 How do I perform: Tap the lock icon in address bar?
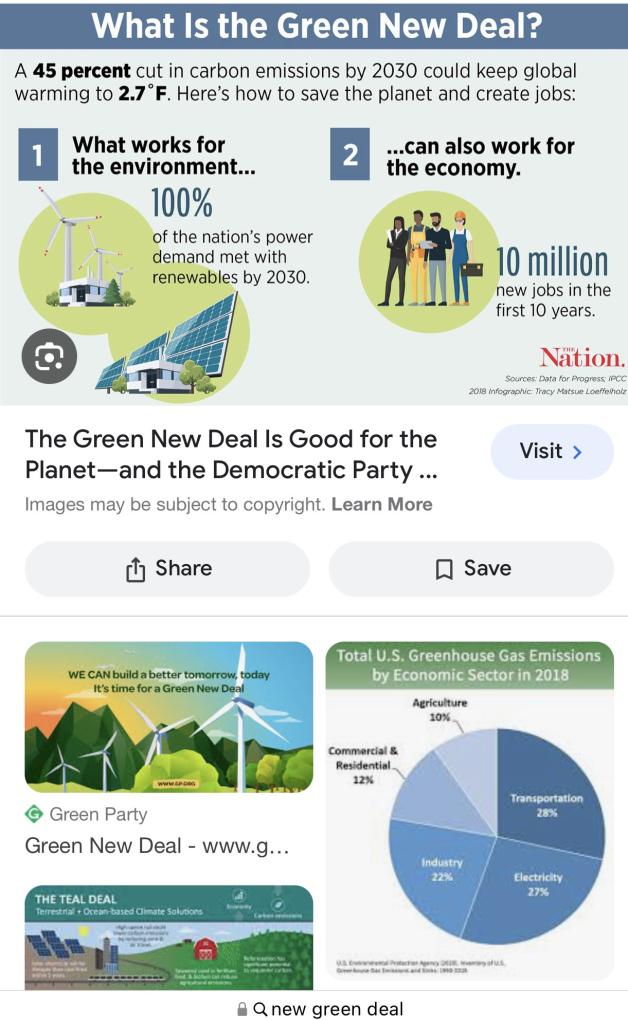pos(242,1009)
